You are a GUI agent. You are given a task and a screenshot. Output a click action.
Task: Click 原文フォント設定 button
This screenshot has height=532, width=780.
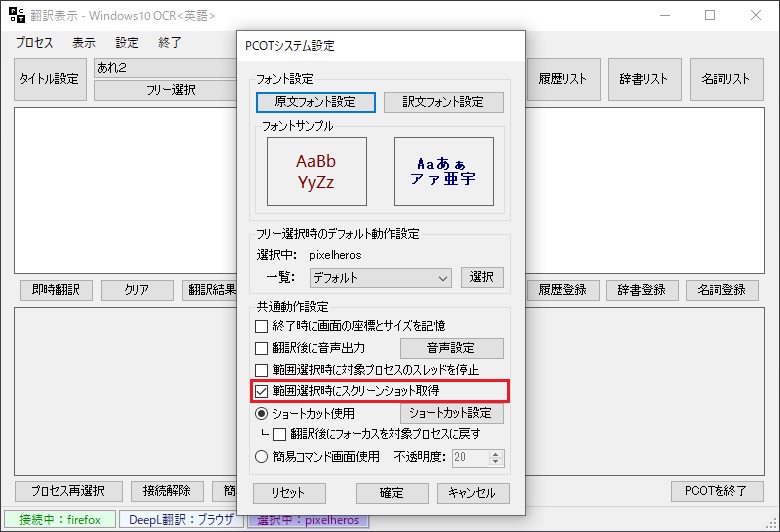[315, 102]
